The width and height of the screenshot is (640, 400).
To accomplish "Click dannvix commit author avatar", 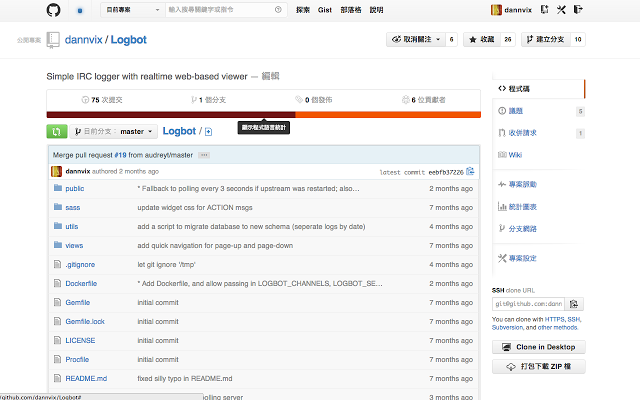I will (x=56, y=171).
